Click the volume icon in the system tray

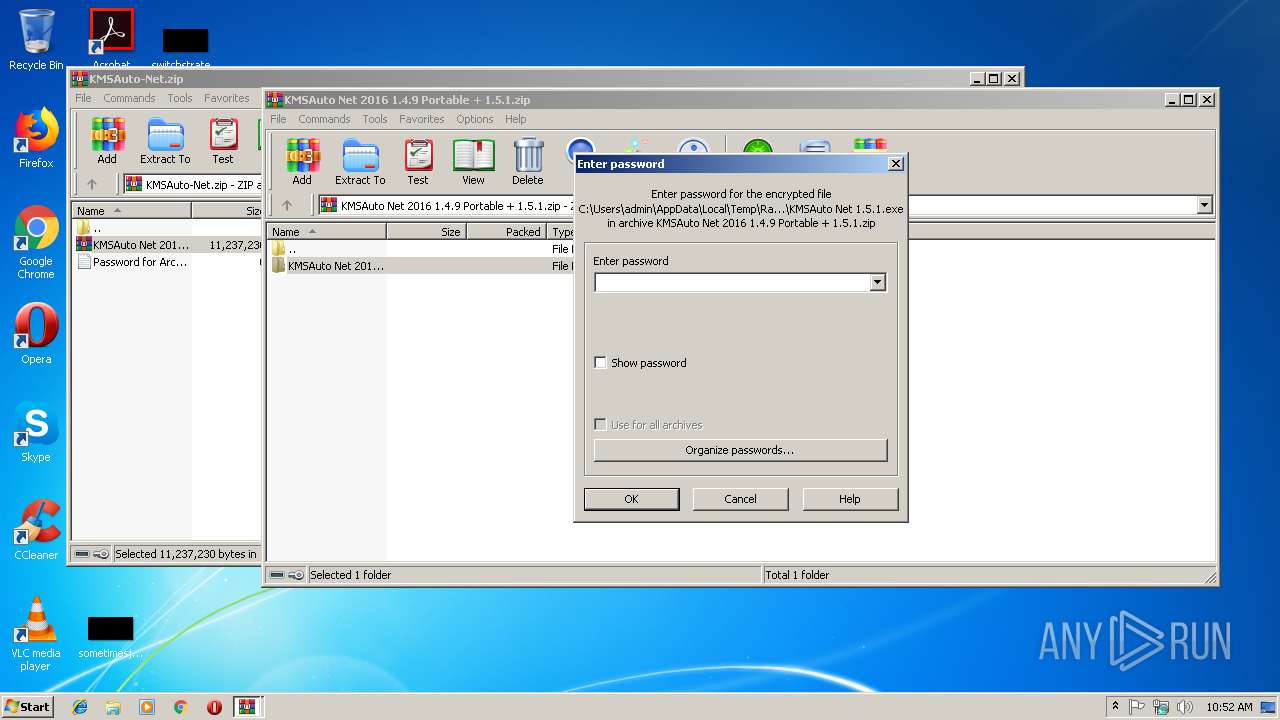[x=1185, y=707]
